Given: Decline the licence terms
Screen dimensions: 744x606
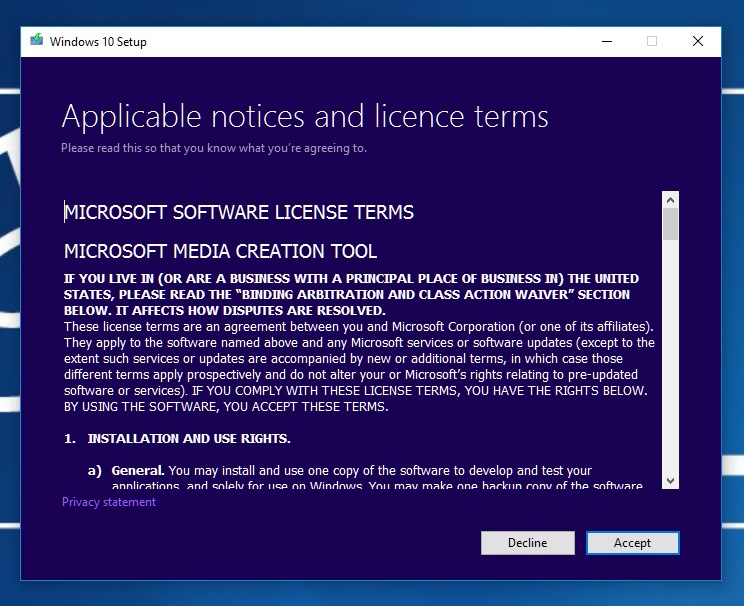Looking at the screenshot, I should click(528, 542).
